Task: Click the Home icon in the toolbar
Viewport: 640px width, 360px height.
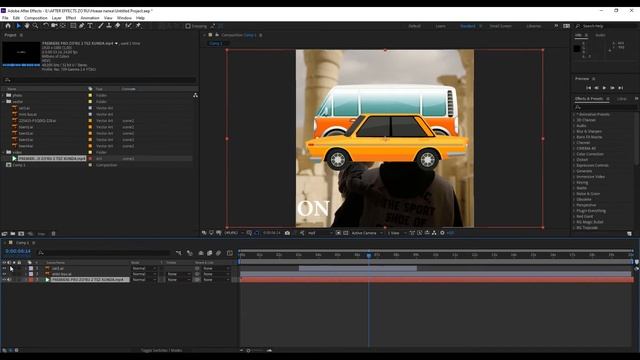Action: [x=8, y=26]
